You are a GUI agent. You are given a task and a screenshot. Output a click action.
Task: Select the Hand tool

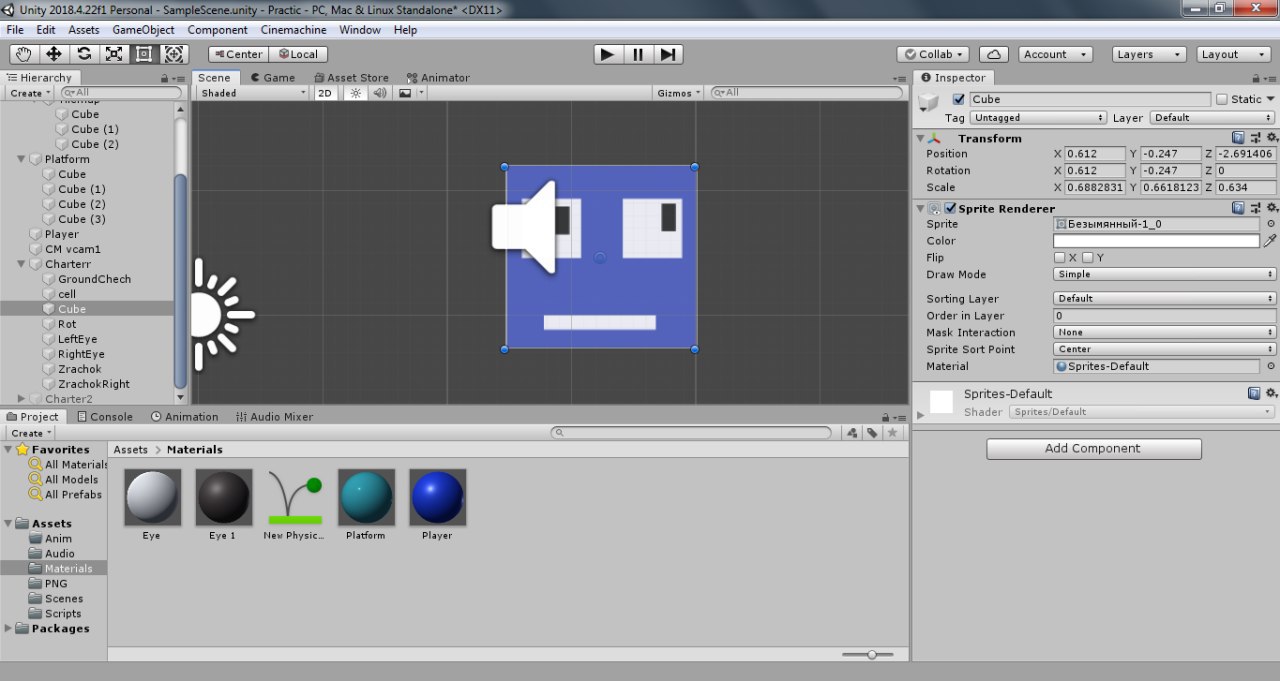tap(24, 54)
